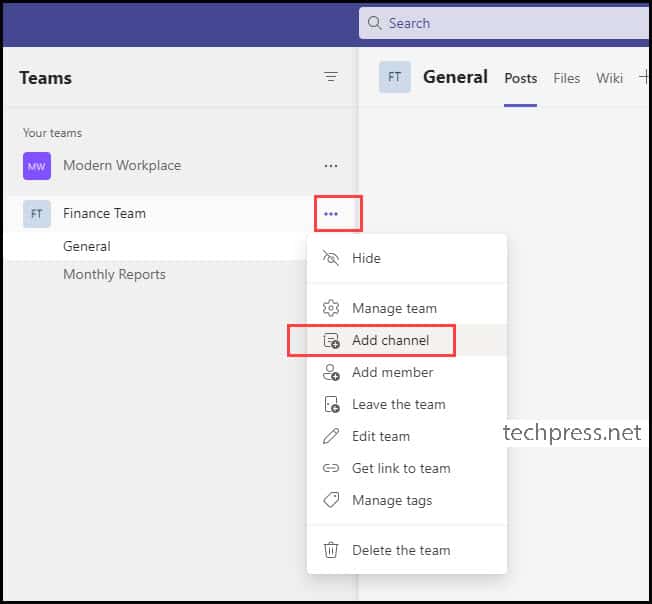The height and width of the screenshot is (604, 652).
Task: Select Add member menu entry
Action: tap(407, 372)
